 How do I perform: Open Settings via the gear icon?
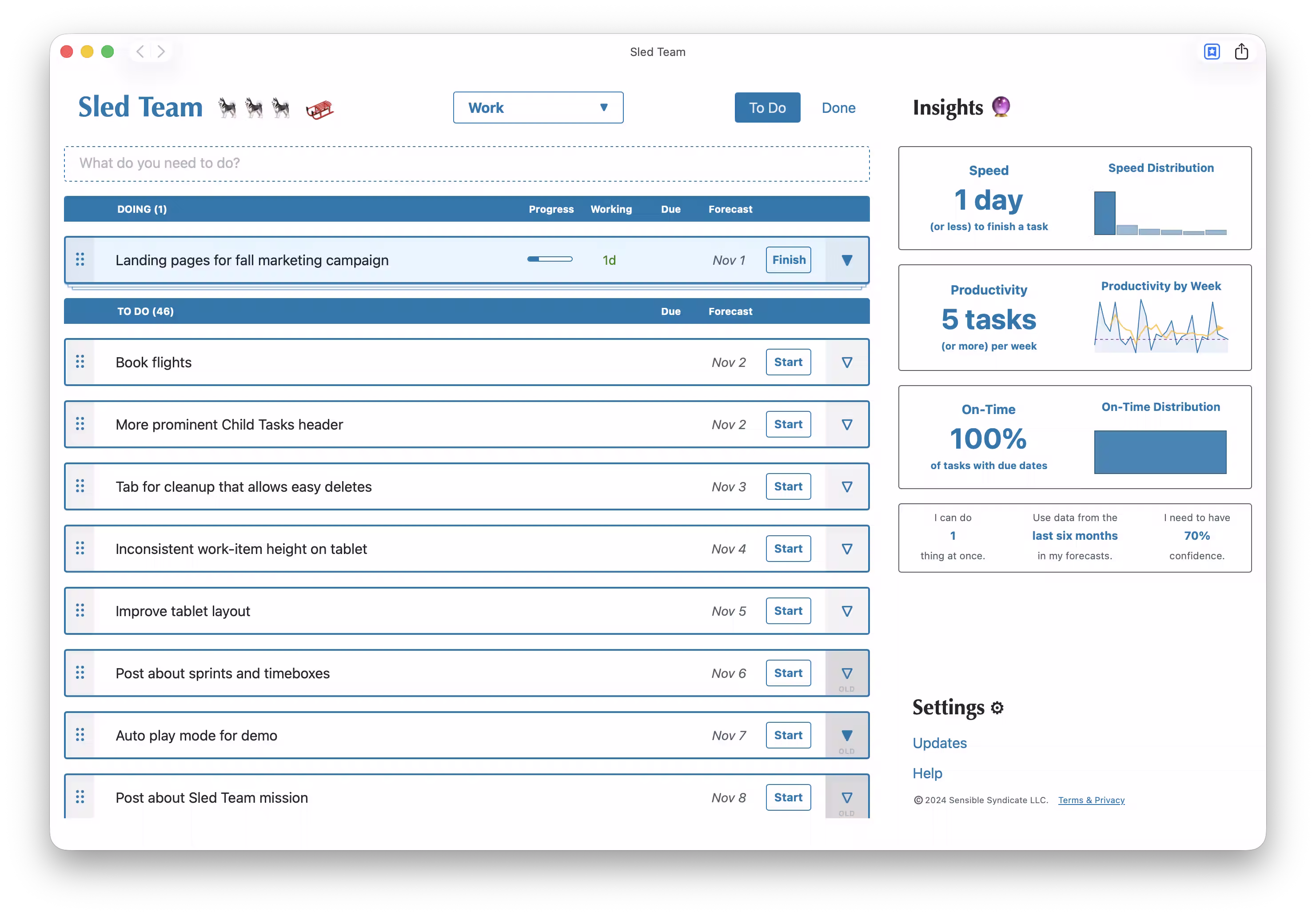click(997, 707)
